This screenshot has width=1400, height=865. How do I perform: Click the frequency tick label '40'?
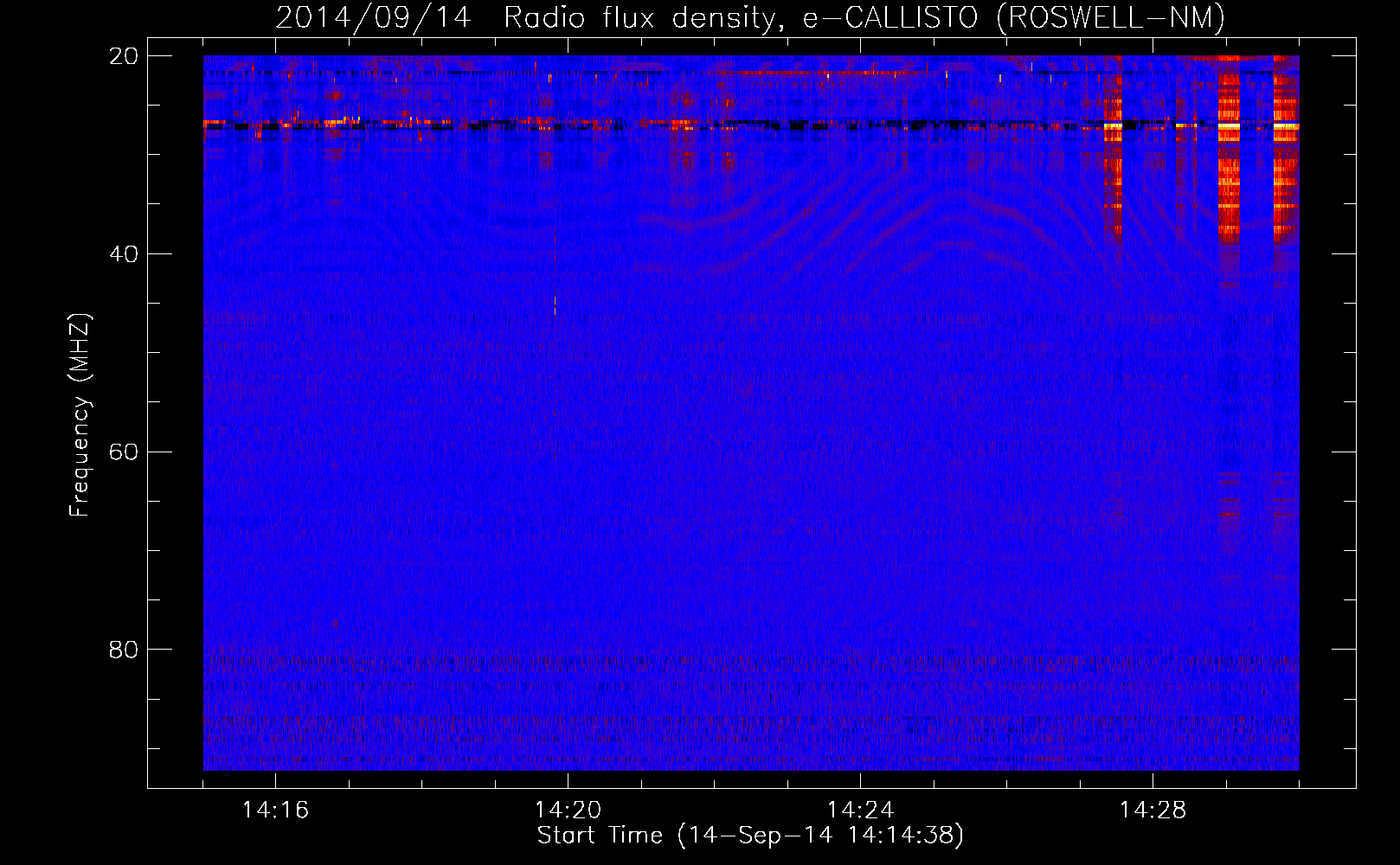(124, 254)
